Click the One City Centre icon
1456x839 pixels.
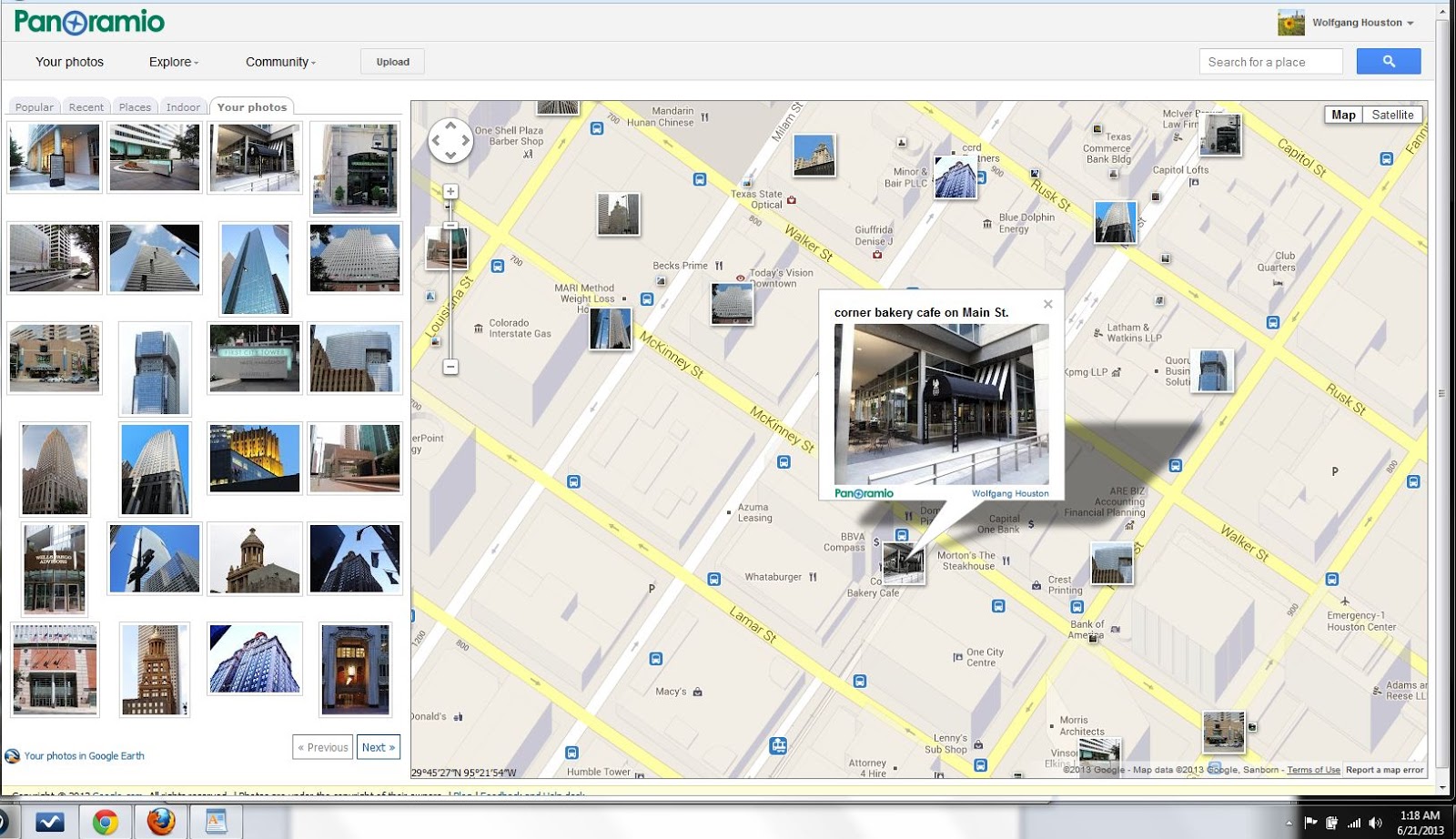pos(957,657)
